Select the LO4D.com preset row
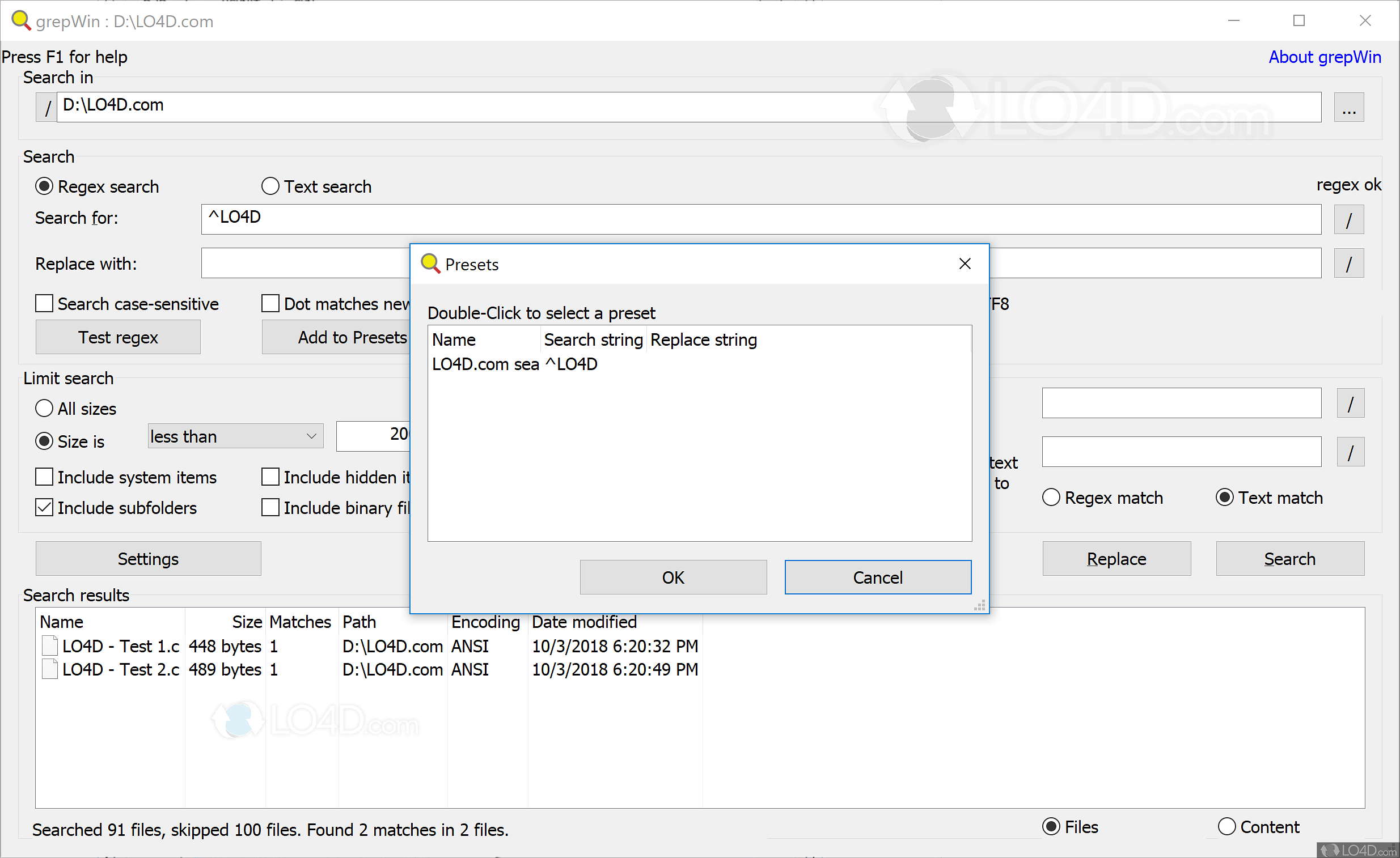This screenshot has height=858, width=1400. pyautogui.click(x=485, y=364)
